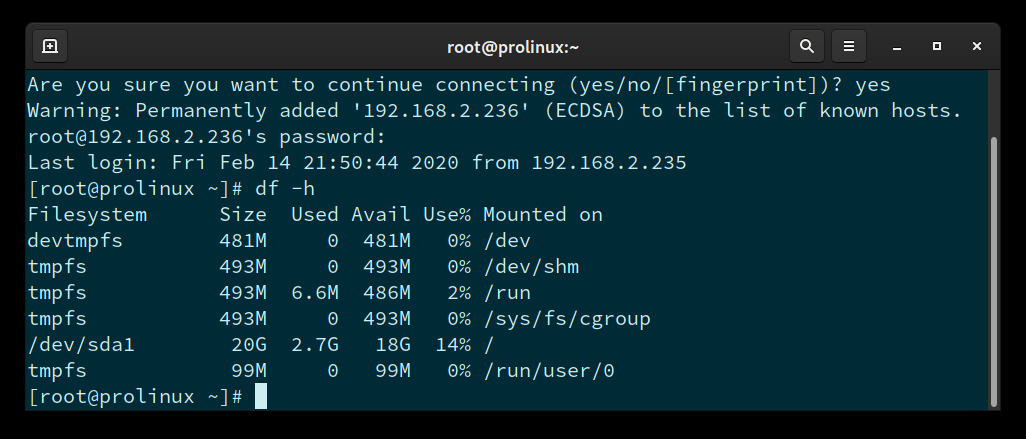Viewport: 1026px width, 439px height.
Task: Close the terminal window
Action: click(x=977, y=46)
